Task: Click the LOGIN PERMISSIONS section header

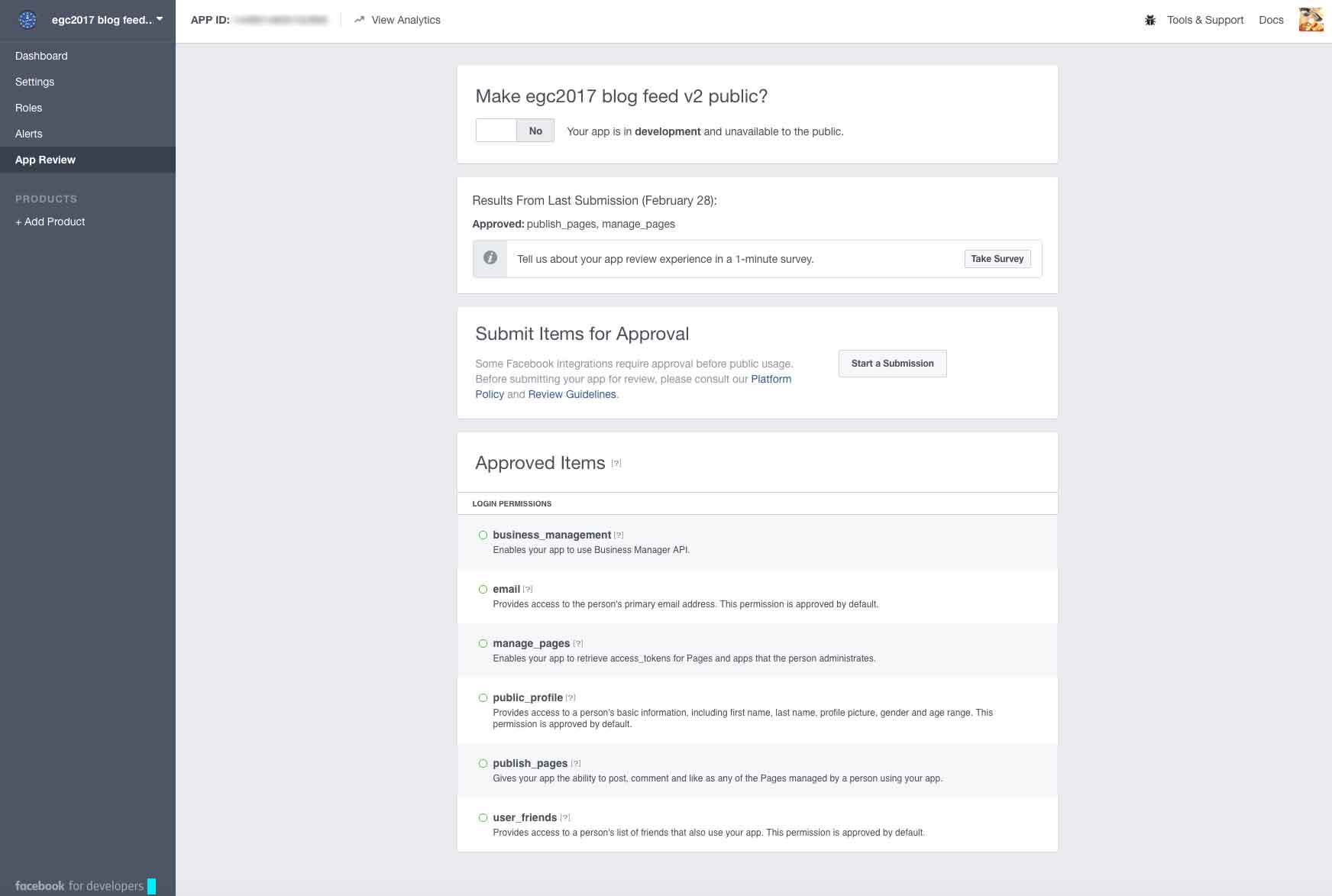Action: point(512,503)
